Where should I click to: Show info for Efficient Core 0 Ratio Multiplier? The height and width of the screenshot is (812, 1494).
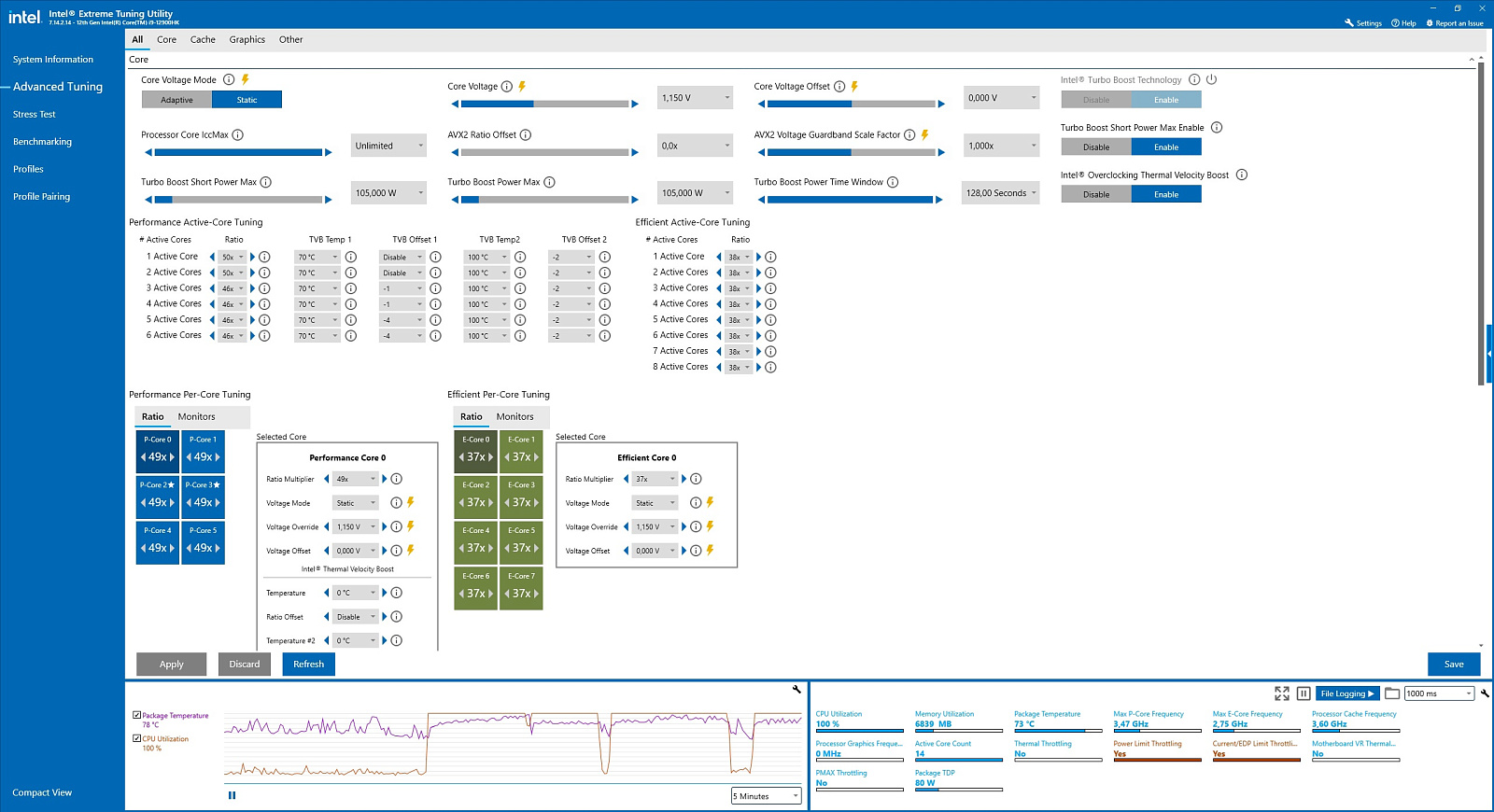(x=696, y=479)
